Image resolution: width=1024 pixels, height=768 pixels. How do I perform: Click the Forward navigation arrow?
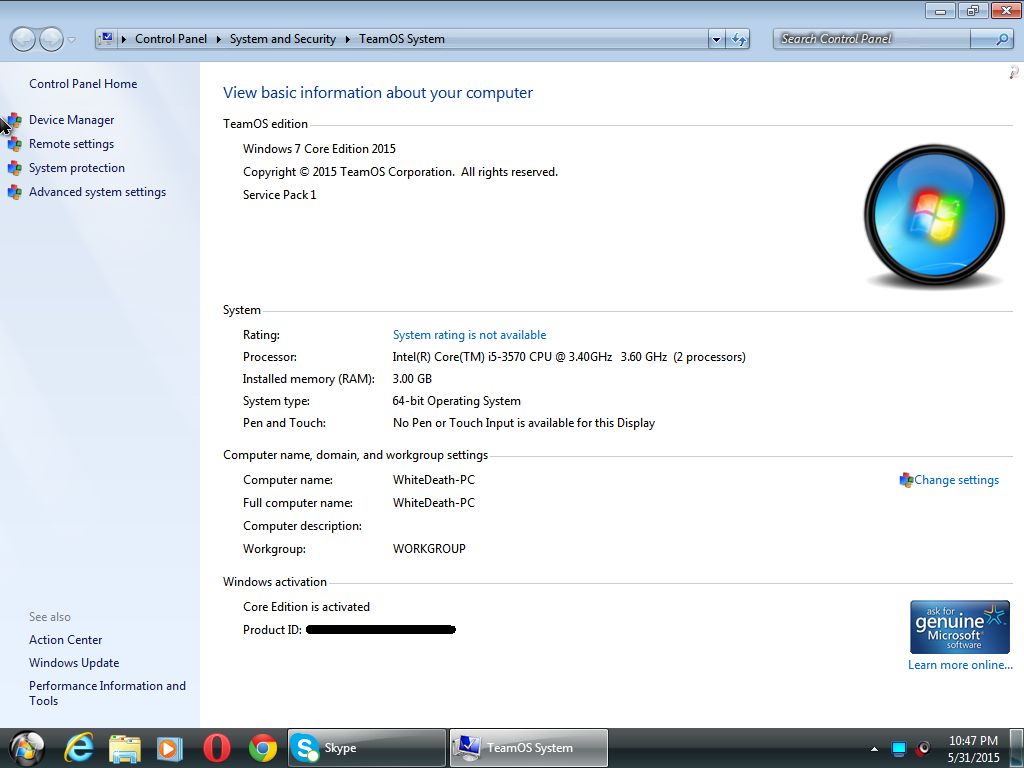pos(51,39)
